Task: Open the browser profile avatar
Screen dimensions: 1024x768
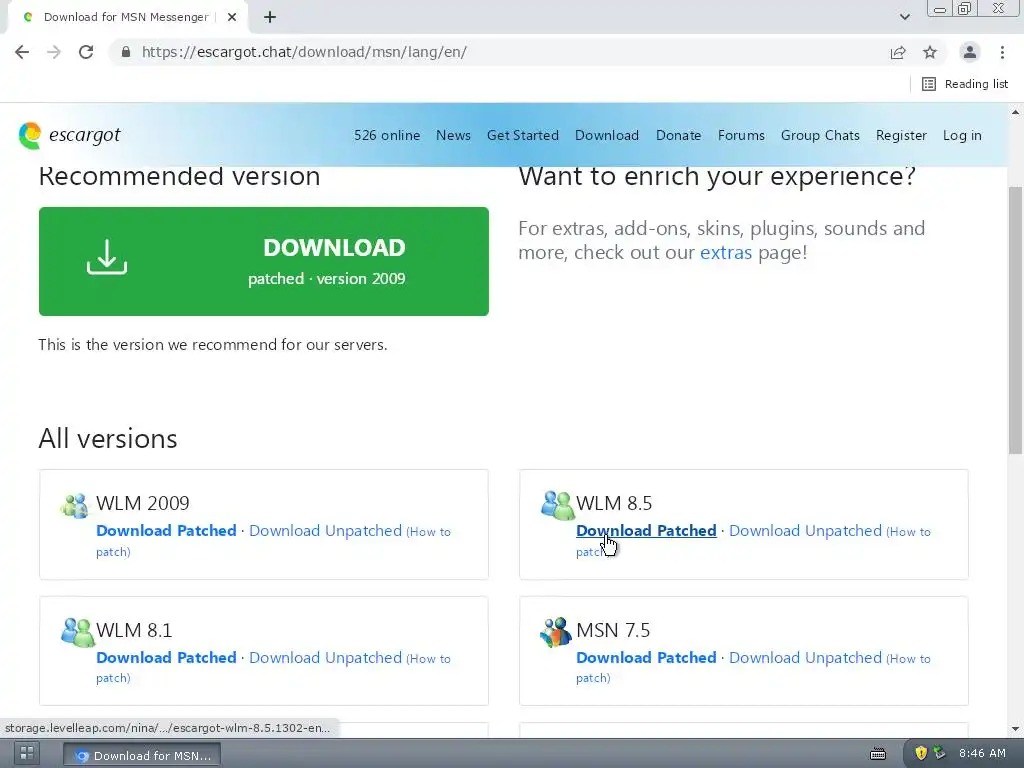Action: [x=970, y=52]
